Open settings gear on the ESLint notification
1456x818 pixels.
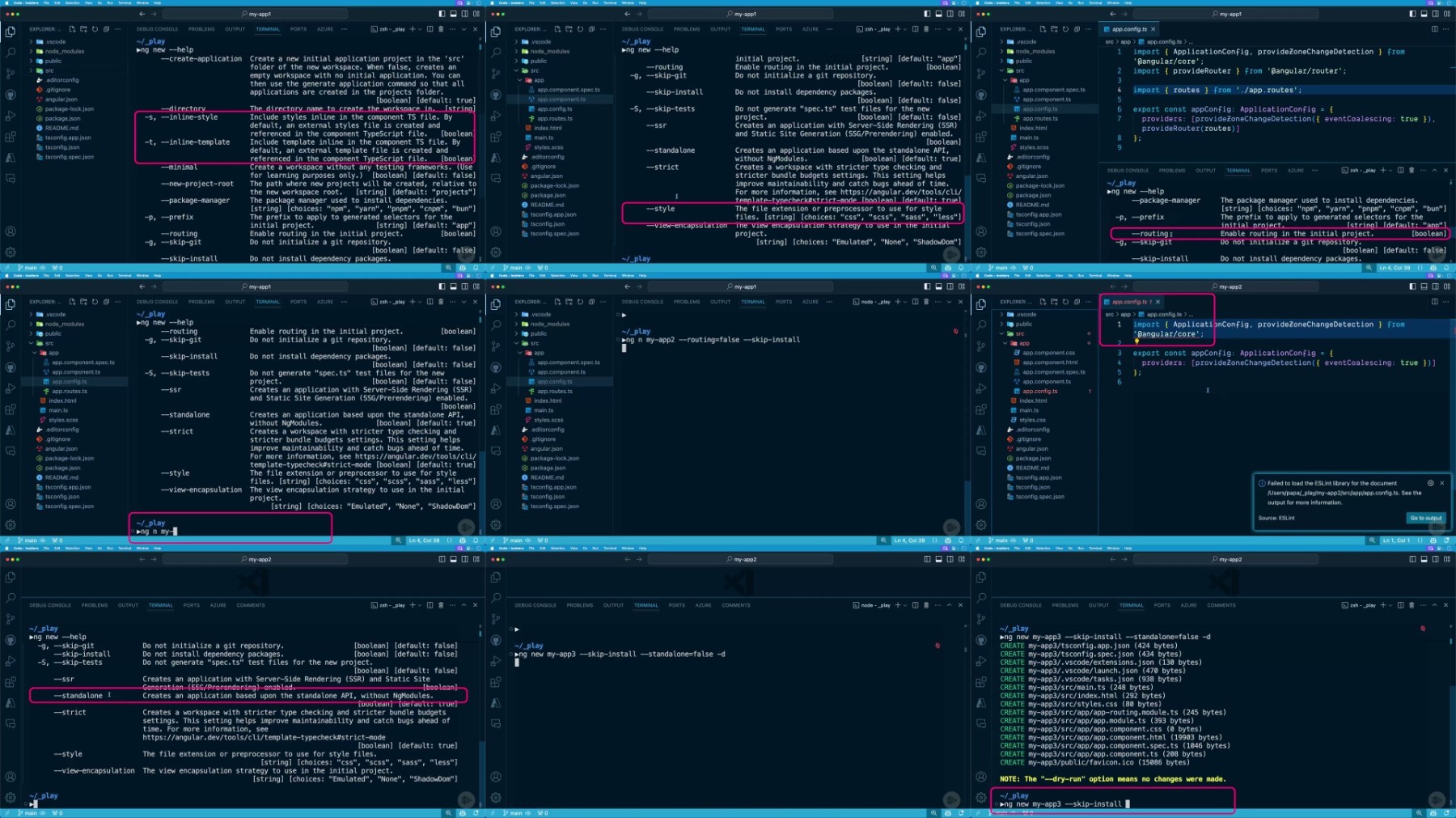tap(1430, 483)
